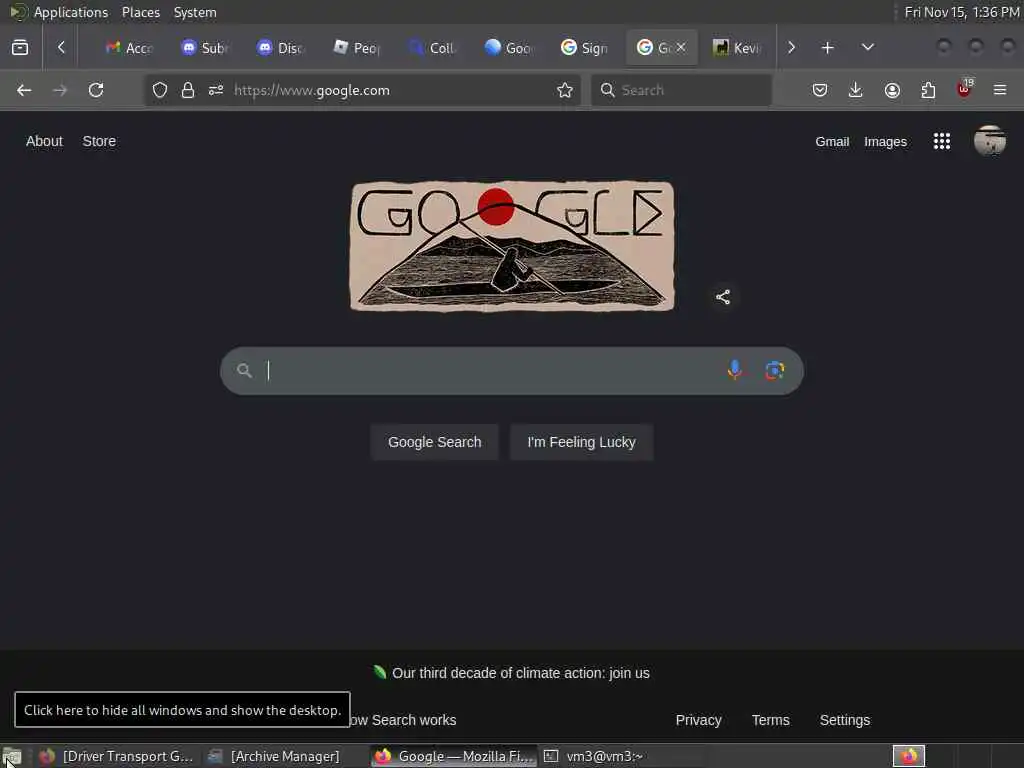Image resolution: width=1024 pixels, height=768 pixels.
Task: Open the Images link
Action: [885, 142]
